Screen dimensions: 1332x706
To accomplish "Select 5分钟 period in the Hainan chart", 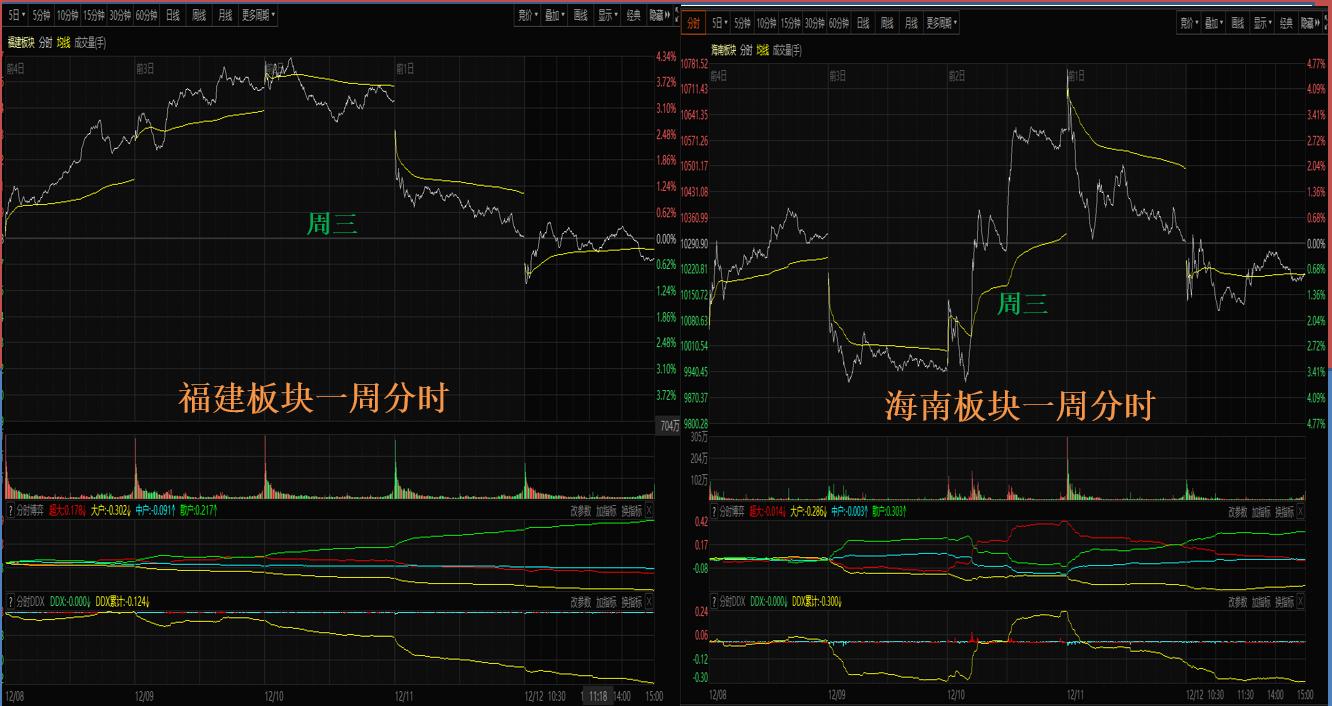I will pos(742,23).
